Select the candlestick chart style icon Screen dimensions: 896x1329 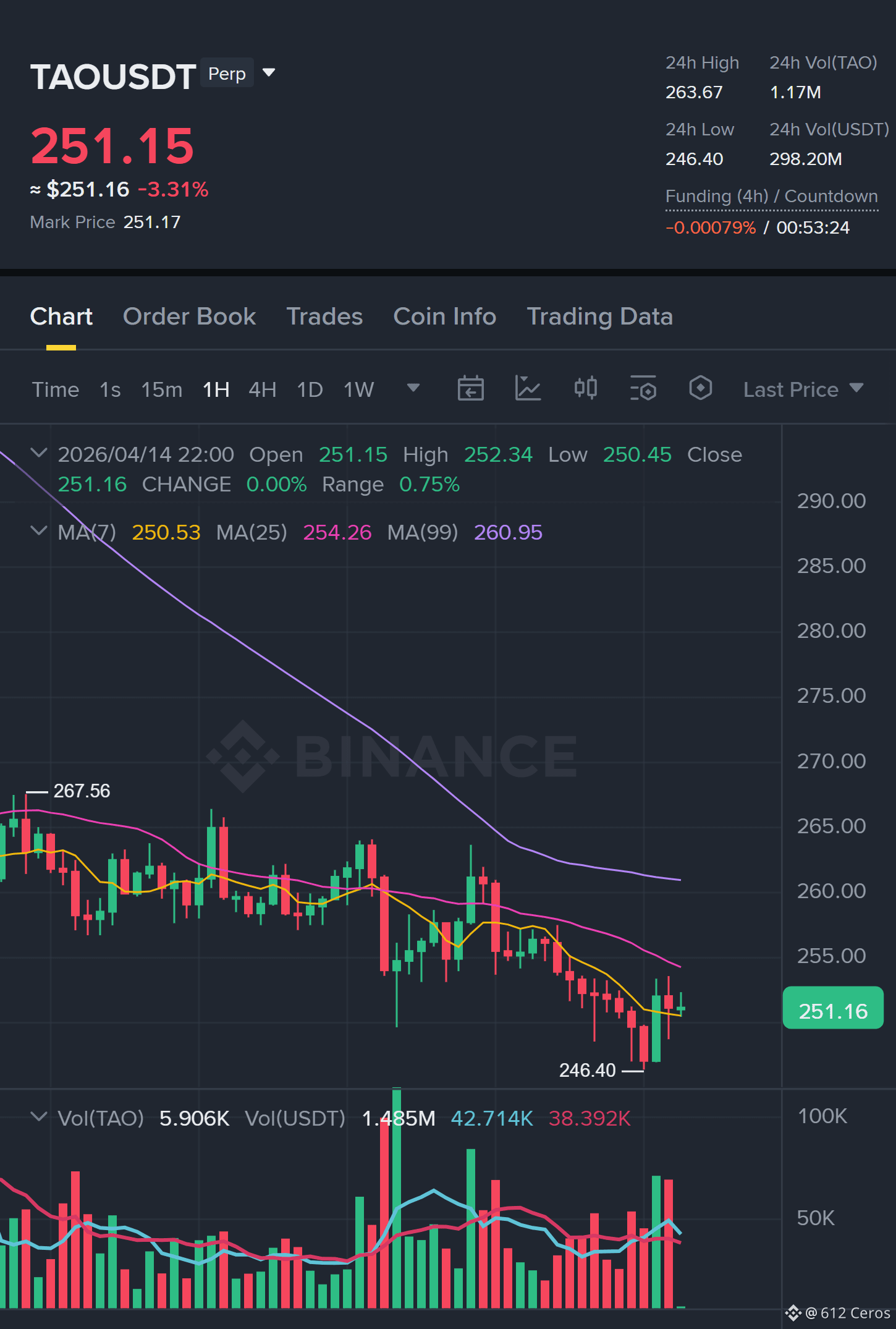585,388
